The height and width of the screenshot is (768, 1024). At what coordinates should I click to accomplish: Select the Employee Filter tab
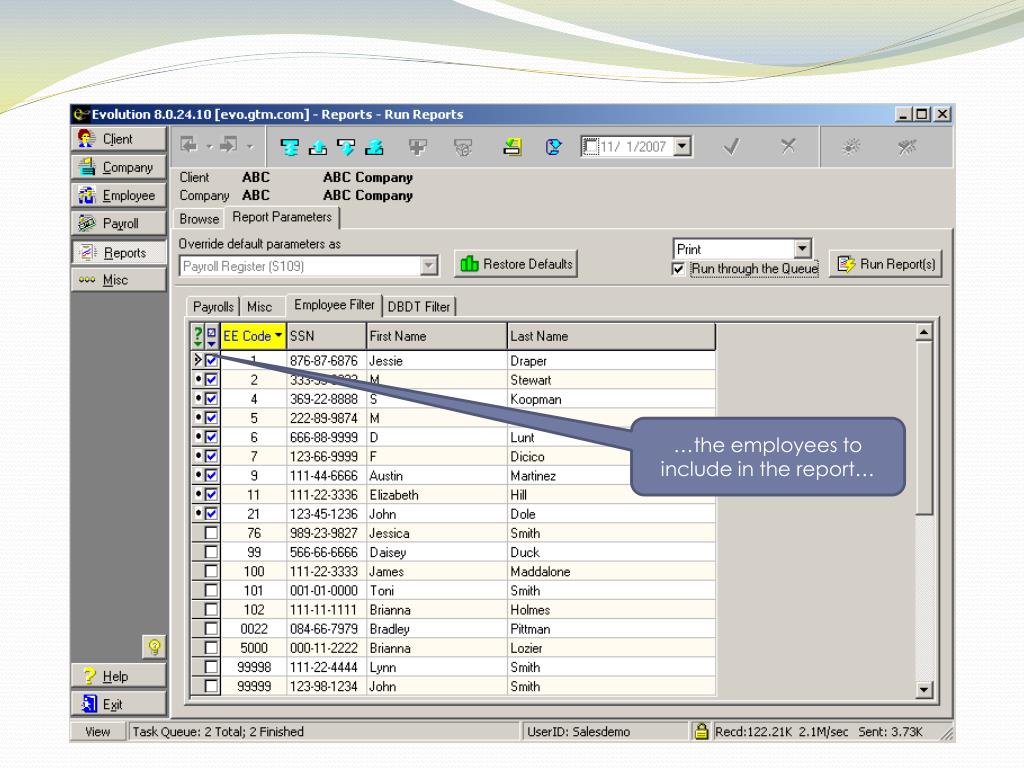pos(334,305)
